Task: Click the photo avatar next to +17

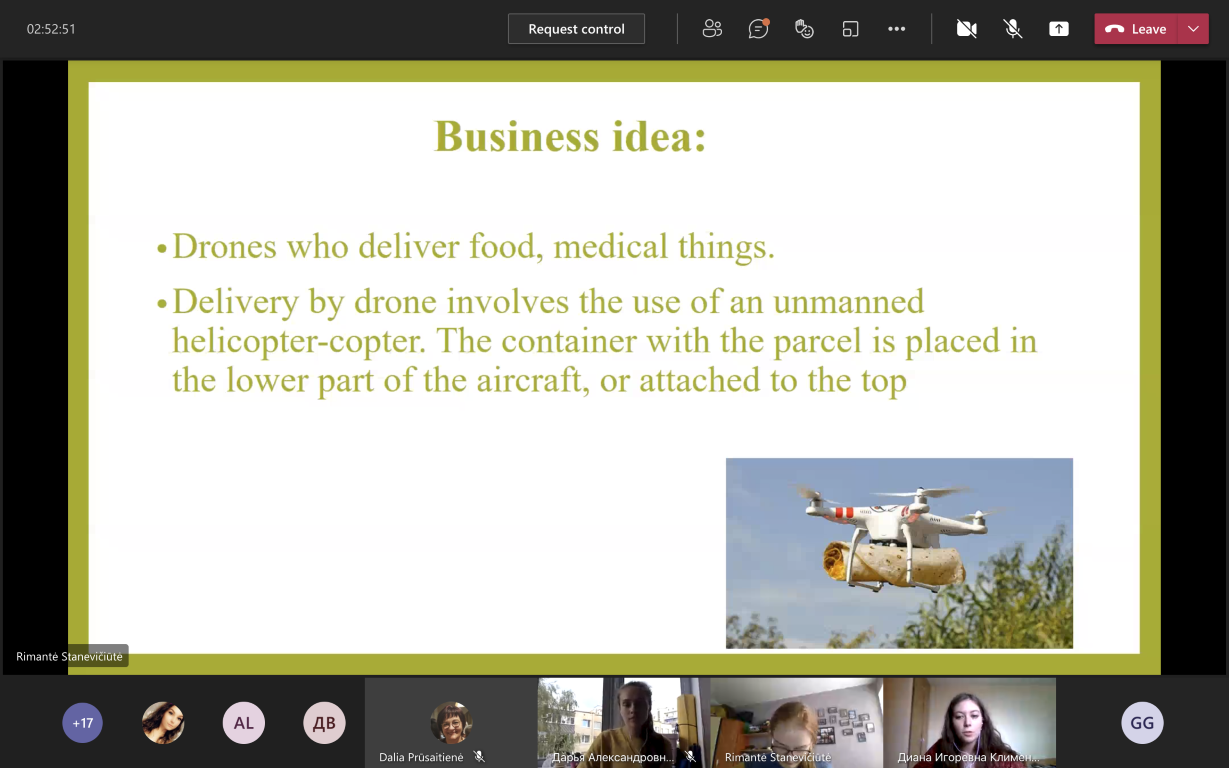Action: [x=163, y=723]
